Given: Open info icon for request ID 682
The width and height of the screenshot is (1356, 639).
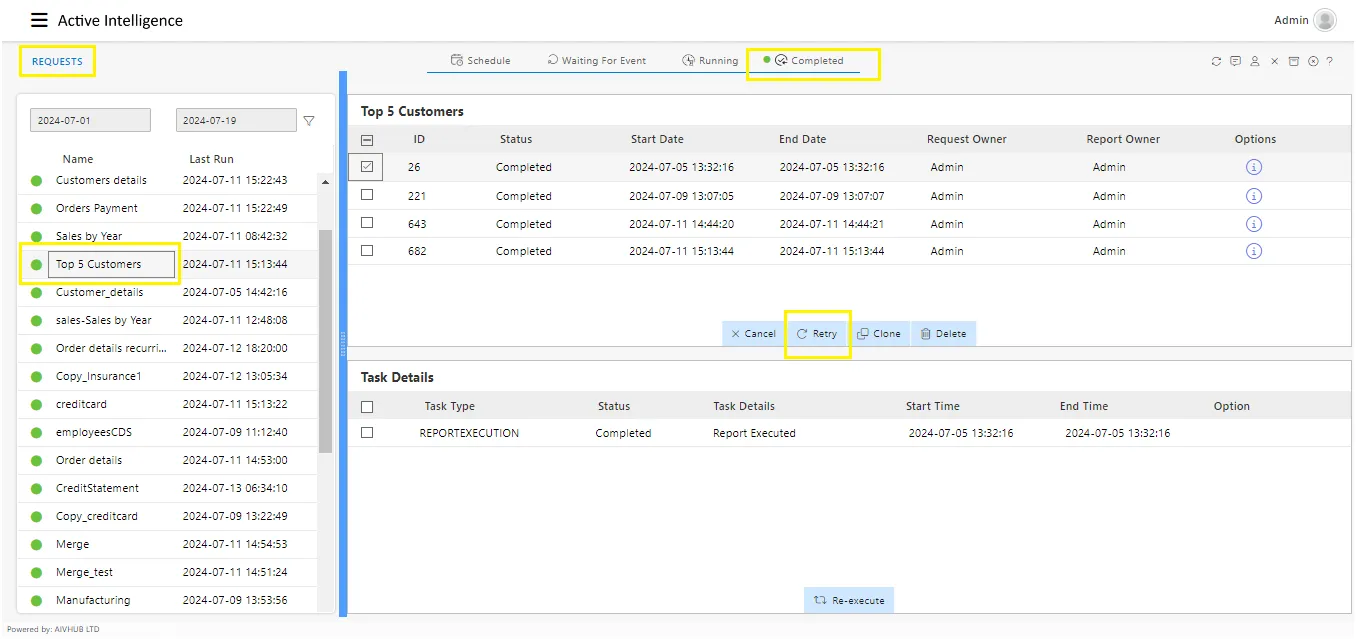Looking at the screenshot, I should (1254, 251).
